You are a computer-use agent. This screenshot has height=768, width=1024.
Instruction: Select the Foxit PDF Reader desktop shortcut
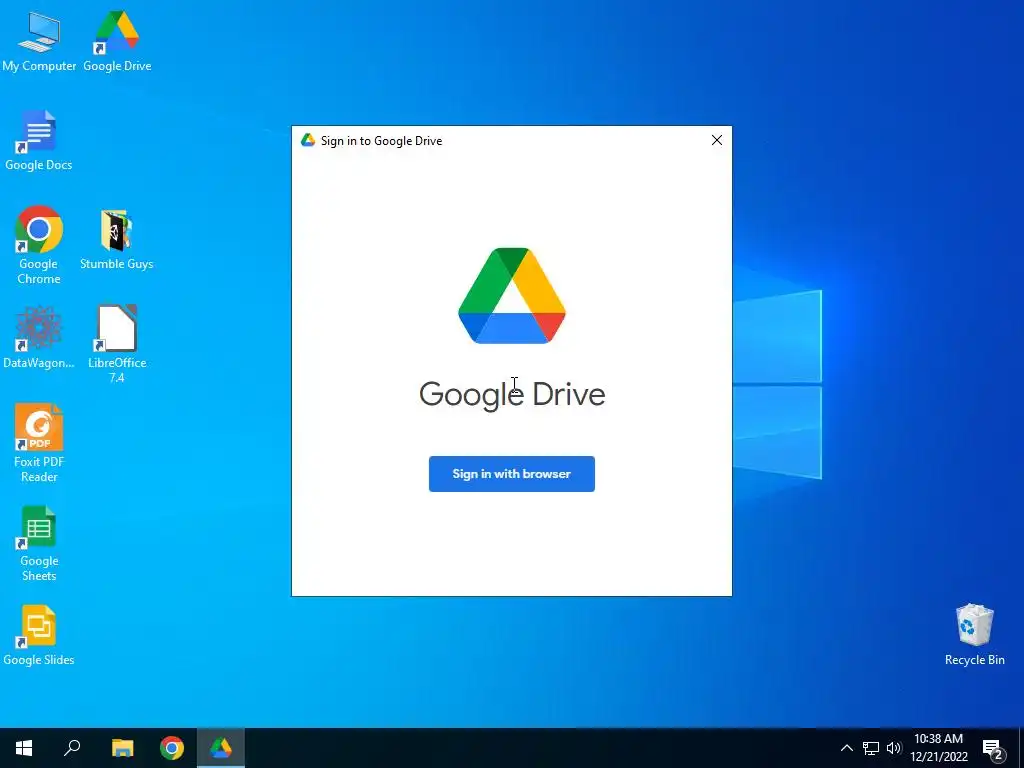click(39, 443)
